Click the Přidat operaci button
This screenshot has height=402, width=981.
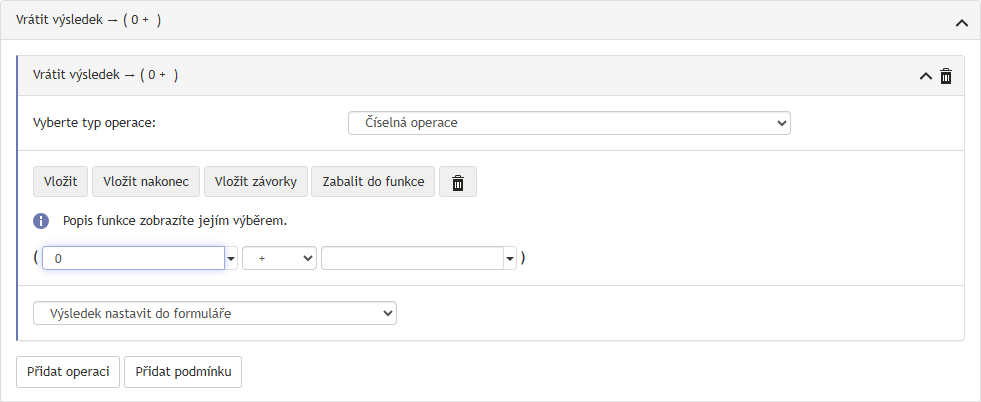68,372
